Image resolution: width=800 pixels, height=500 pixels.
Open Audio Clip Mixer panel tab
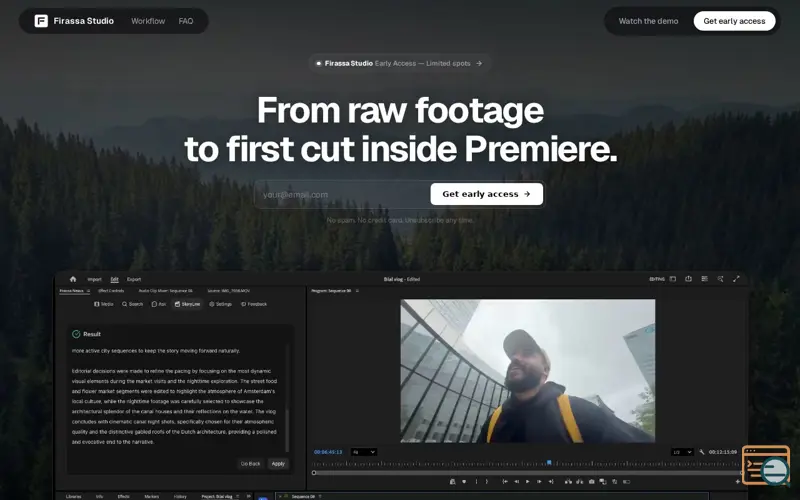(x=166, y=291)
